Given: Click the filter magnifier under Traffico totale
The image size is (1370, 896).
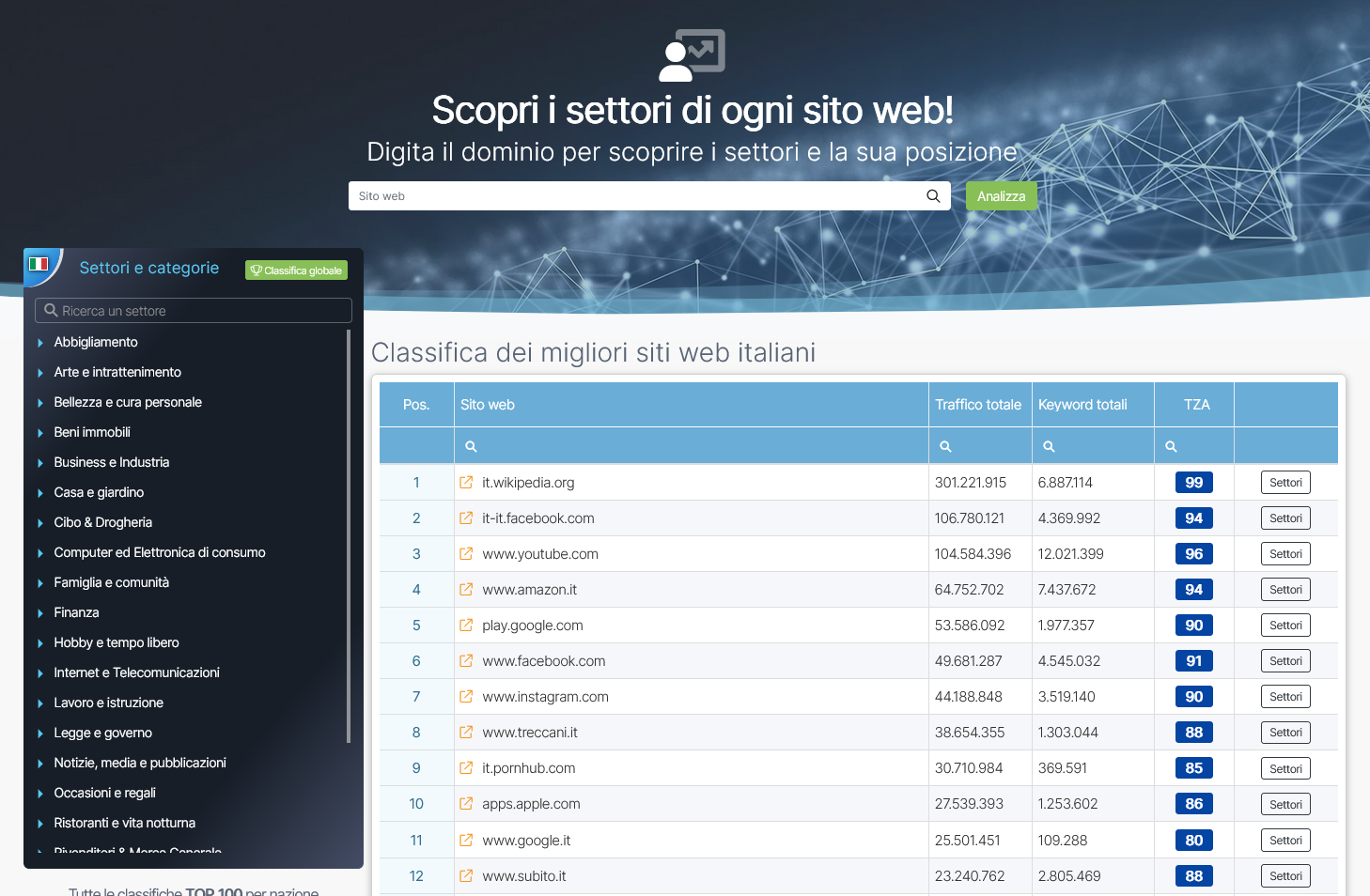Looking at the screenshot, I should coord(945,445).
